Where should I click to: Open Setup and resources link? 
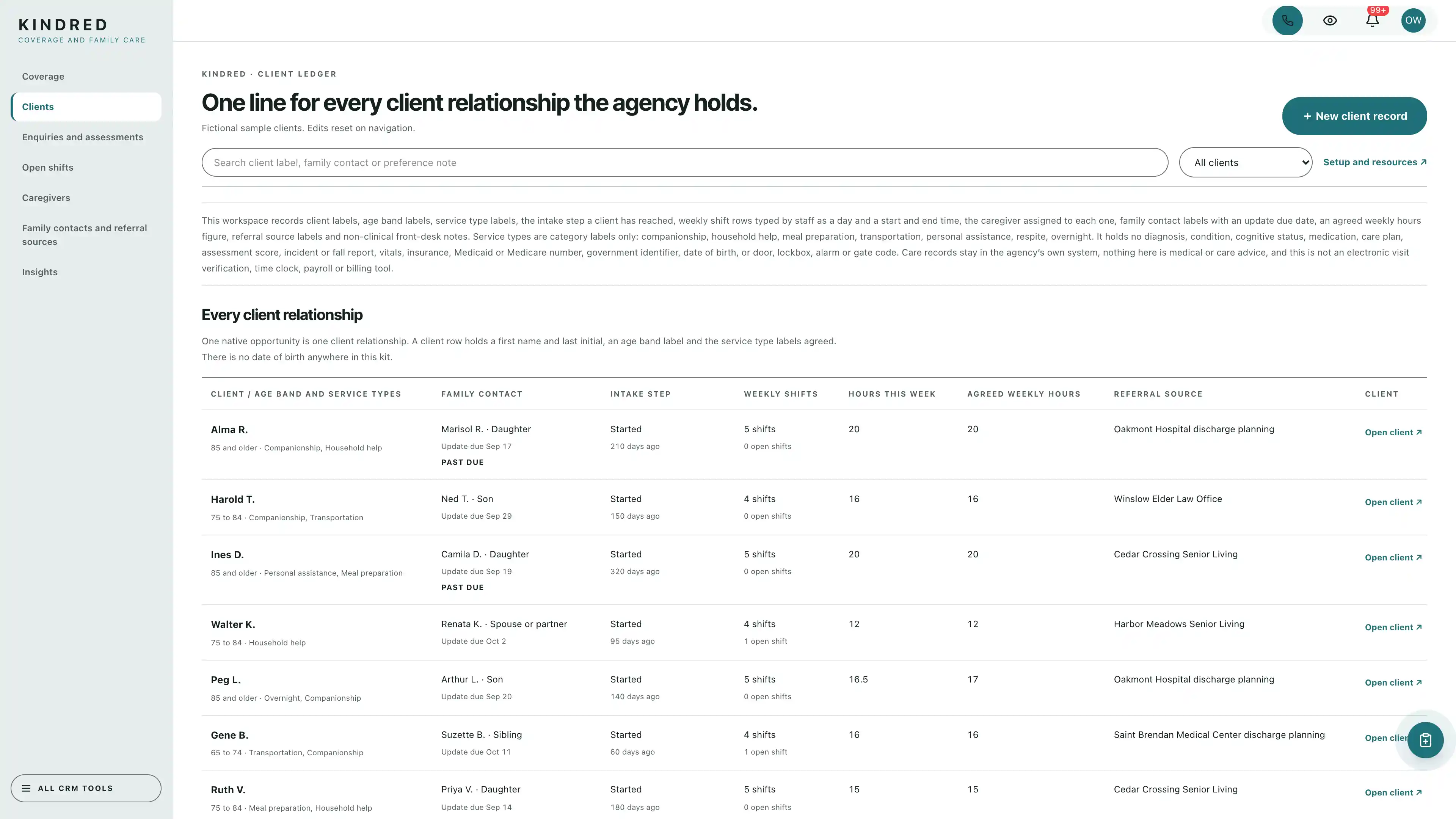[1374, 162]
